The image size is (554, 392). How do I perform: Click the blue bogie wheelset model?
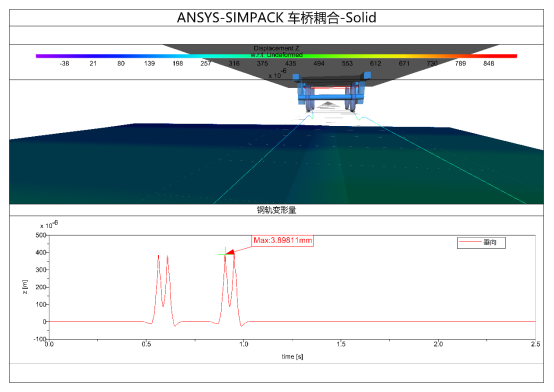(331, 93)
